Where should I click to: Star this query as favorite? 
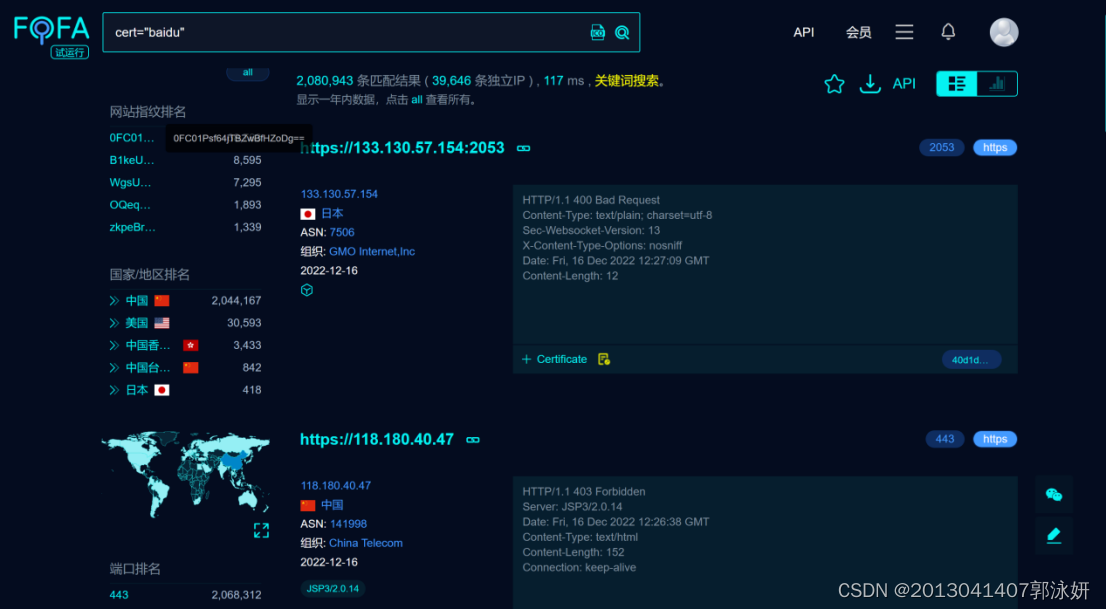pos(834,84)
